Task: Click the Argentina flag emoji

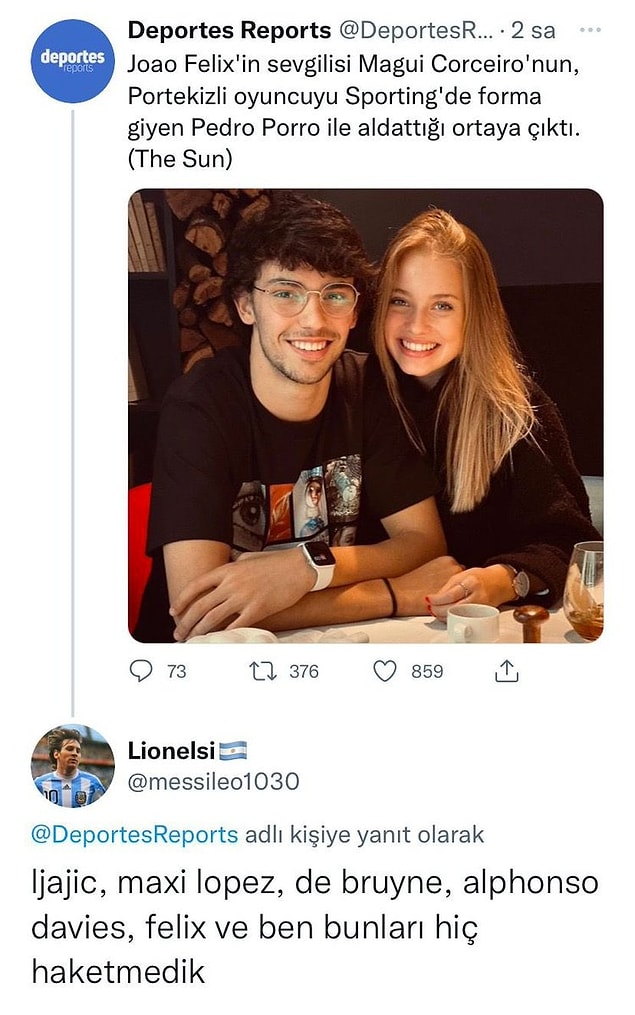Action: 233,751
